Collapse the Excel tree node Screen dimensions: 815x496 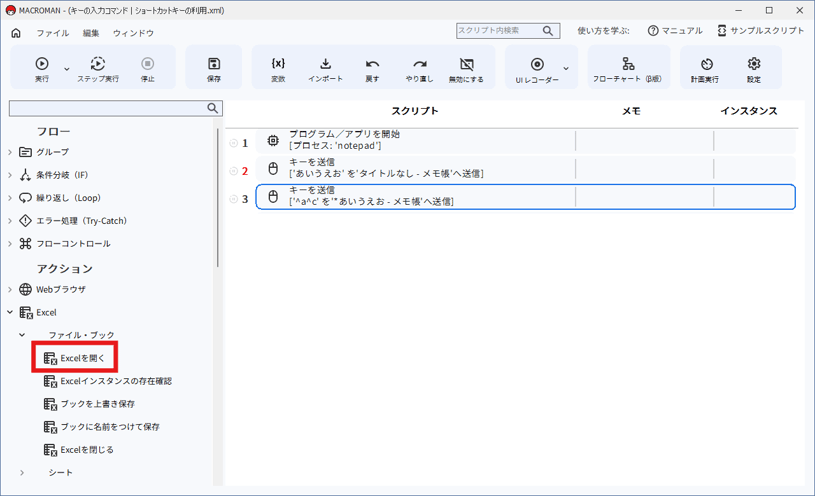pos(10,312)
